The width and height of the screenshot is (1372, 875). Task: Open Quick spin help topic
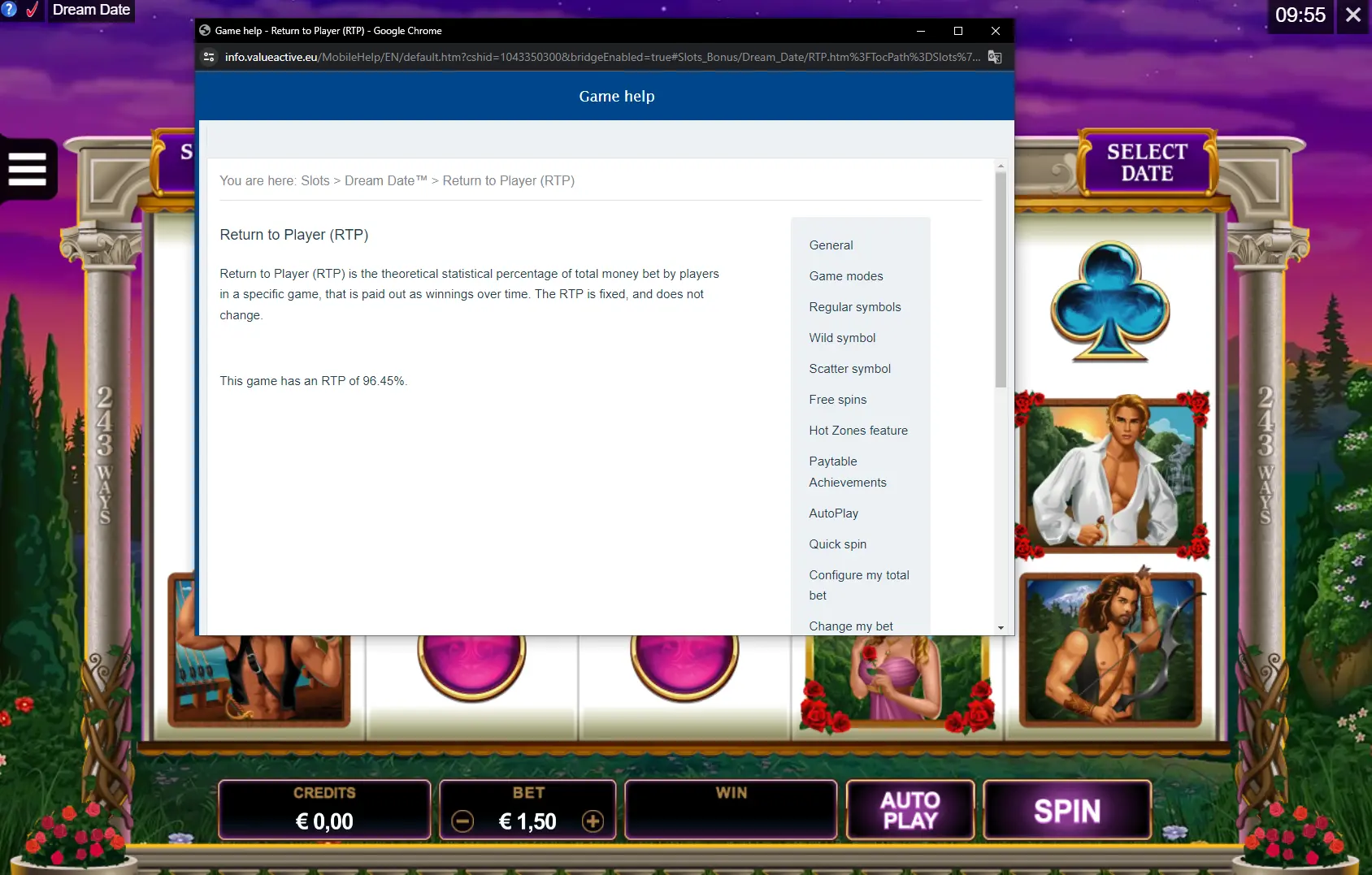pos(837,544)
